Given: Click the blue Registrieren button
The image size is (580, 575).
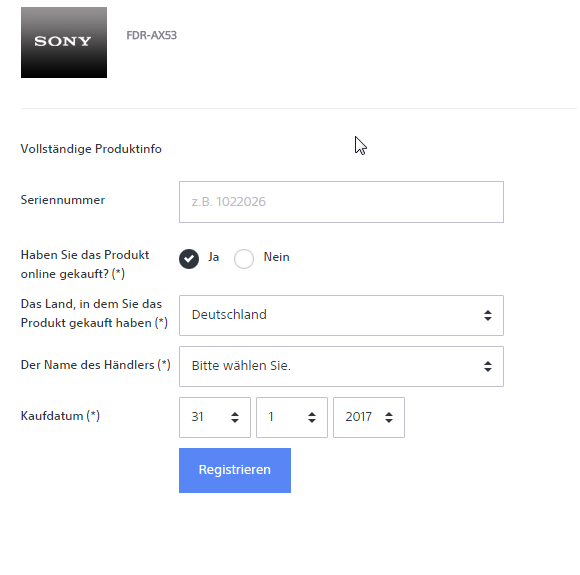Looking at the screenshot, I should tap(235, 470).
